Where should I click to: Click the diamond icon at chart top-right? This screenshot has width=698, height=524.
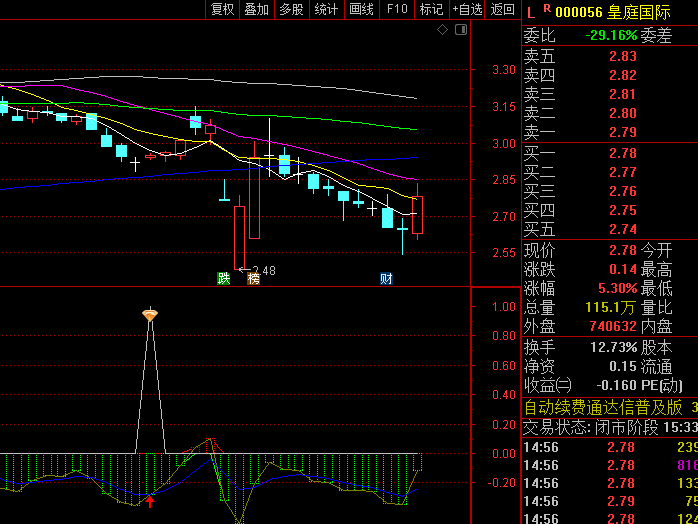(443, 30)
